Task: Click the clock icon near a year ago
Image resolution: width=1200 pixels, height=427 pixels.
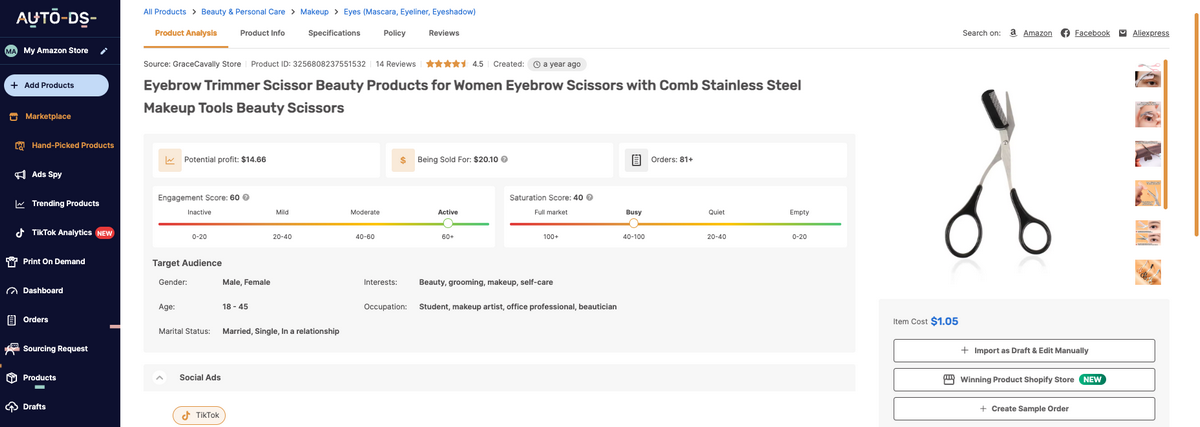Action: click(537, 64)
